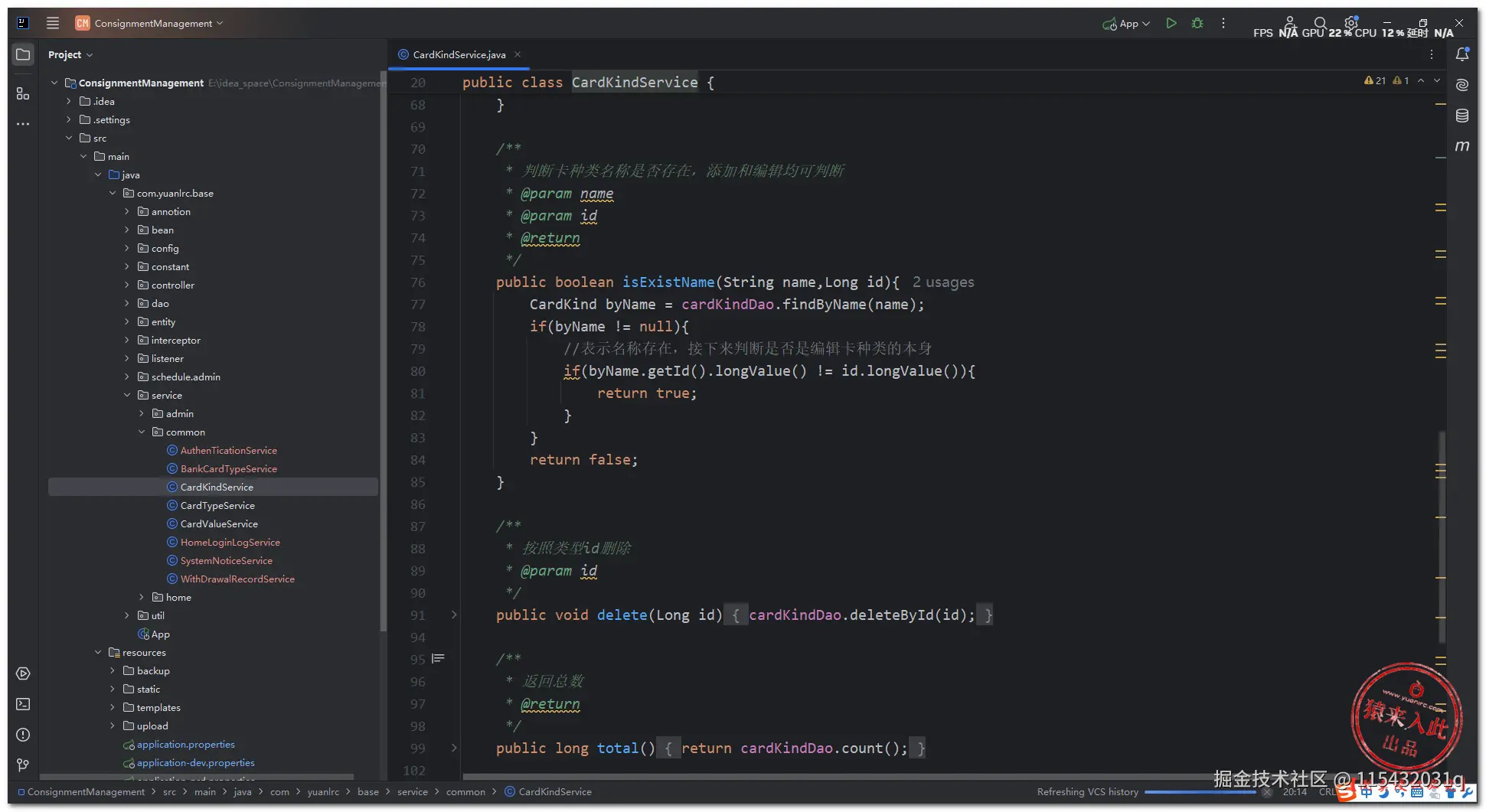Expand the .idea folder
This screenshot has height=812, width=1486.
69,101
